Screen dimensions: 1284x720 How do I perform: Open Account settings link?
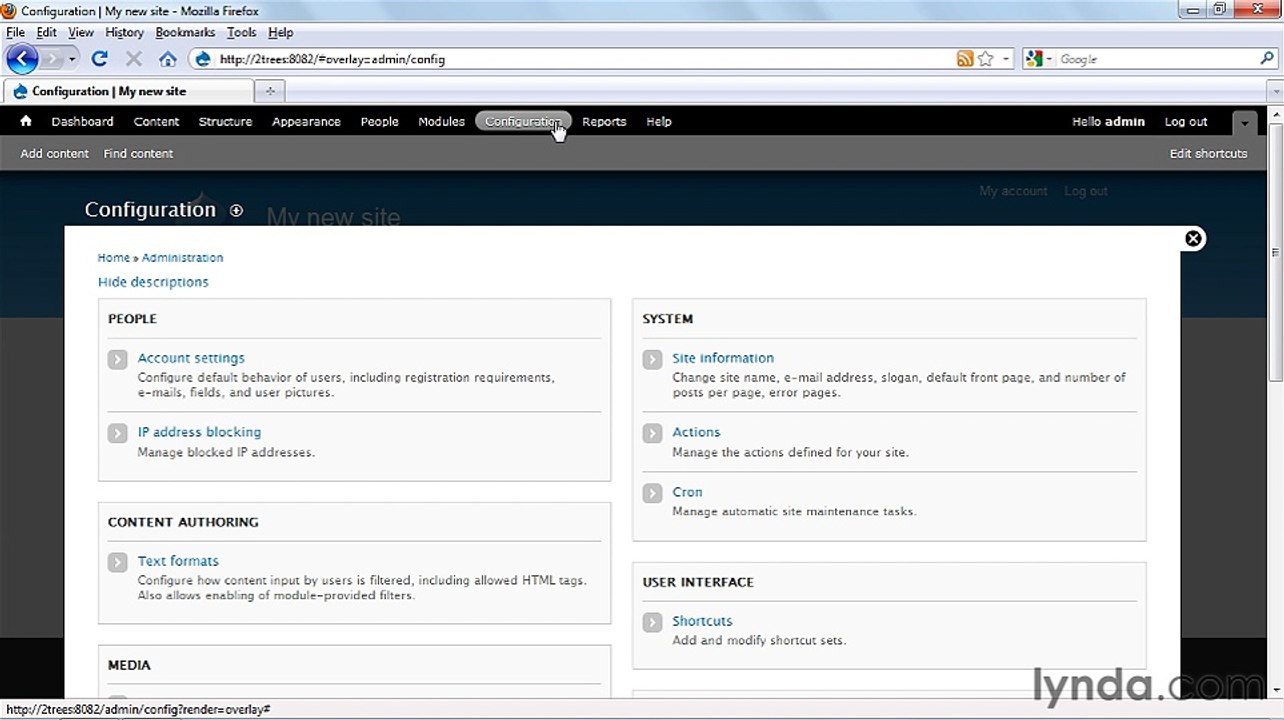point(191,358)
